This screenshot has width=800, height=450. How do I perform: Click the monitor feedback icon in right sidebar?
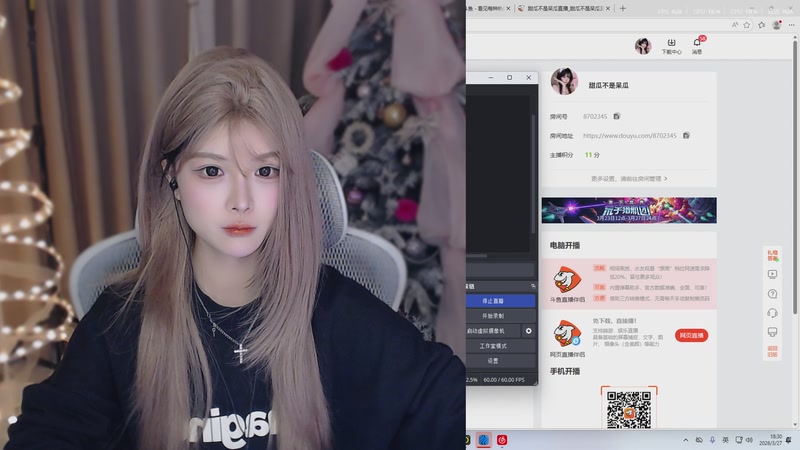coord(772,332)
